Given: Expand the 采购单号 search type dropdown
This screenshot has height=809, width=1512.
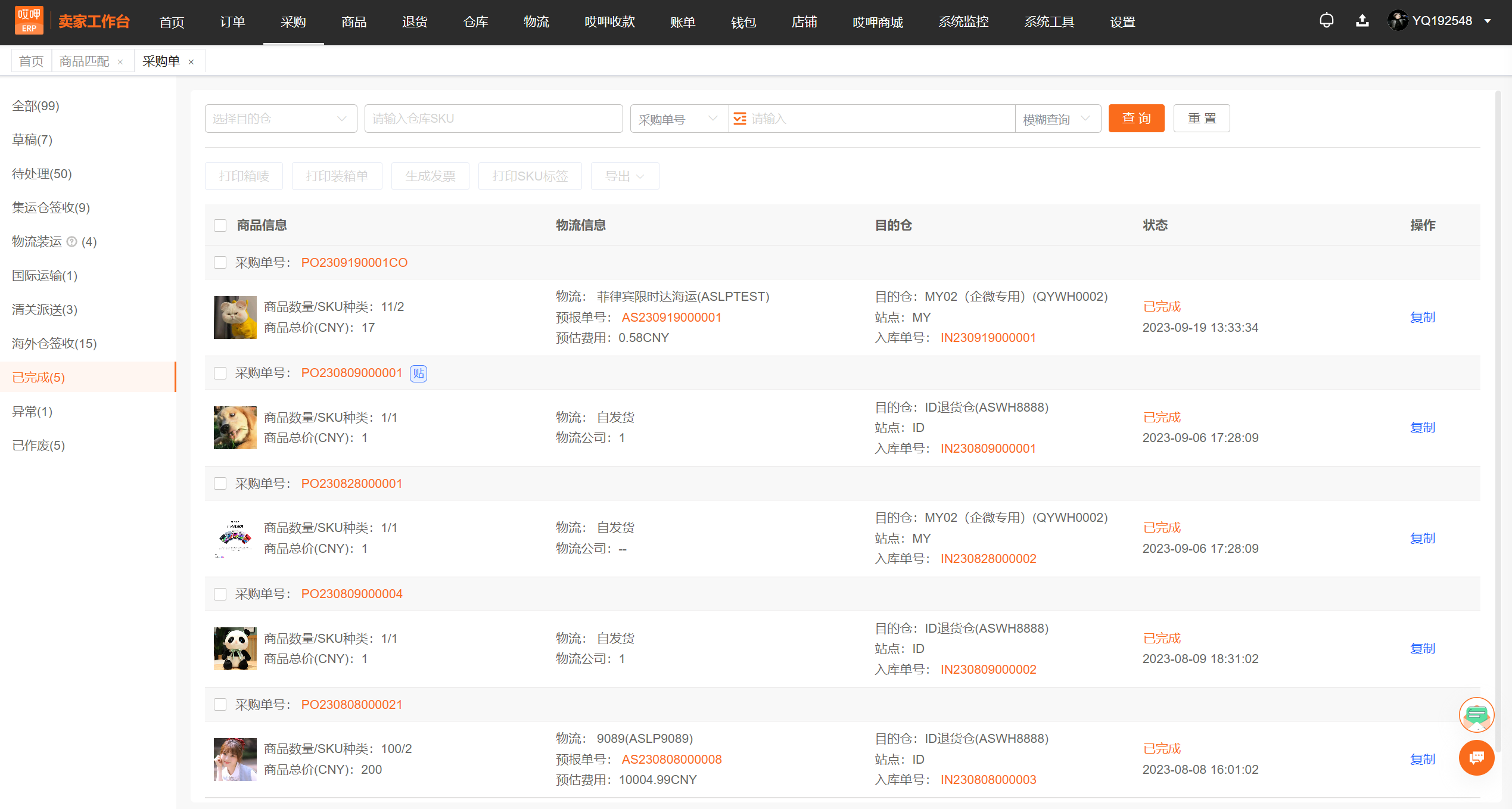Looking at the screenshot, I should (x=679, y=119).
